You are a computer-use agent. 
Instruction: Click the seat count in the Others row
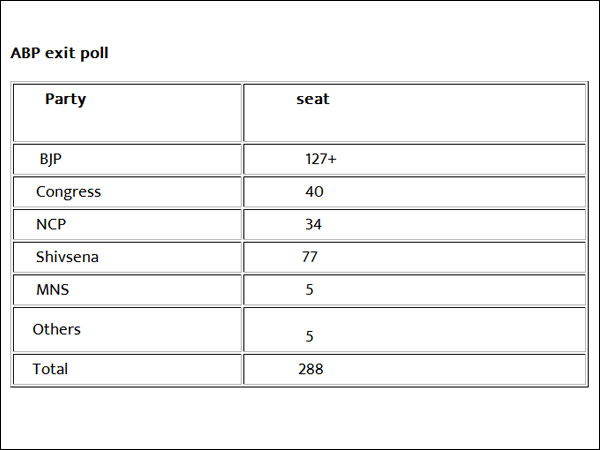[310, 337]
